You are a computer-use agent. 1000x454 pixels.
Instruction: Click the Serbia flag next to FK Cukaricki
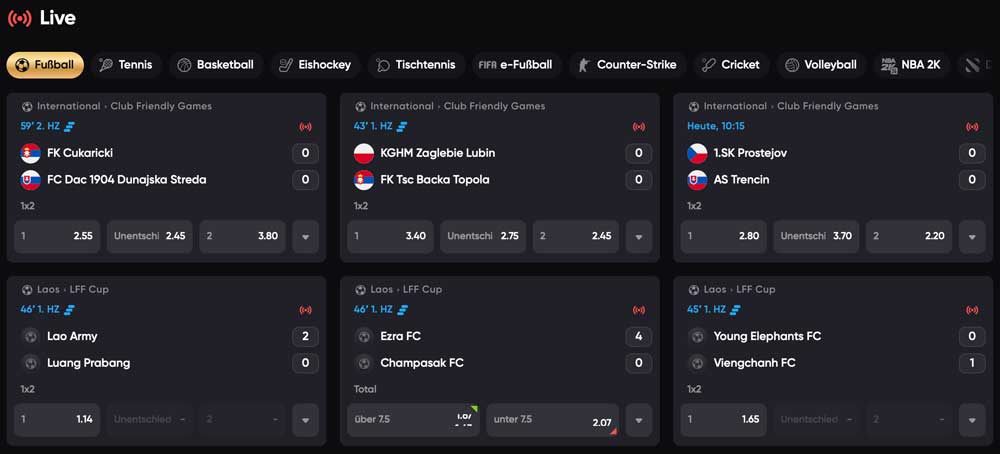(30, 153)
